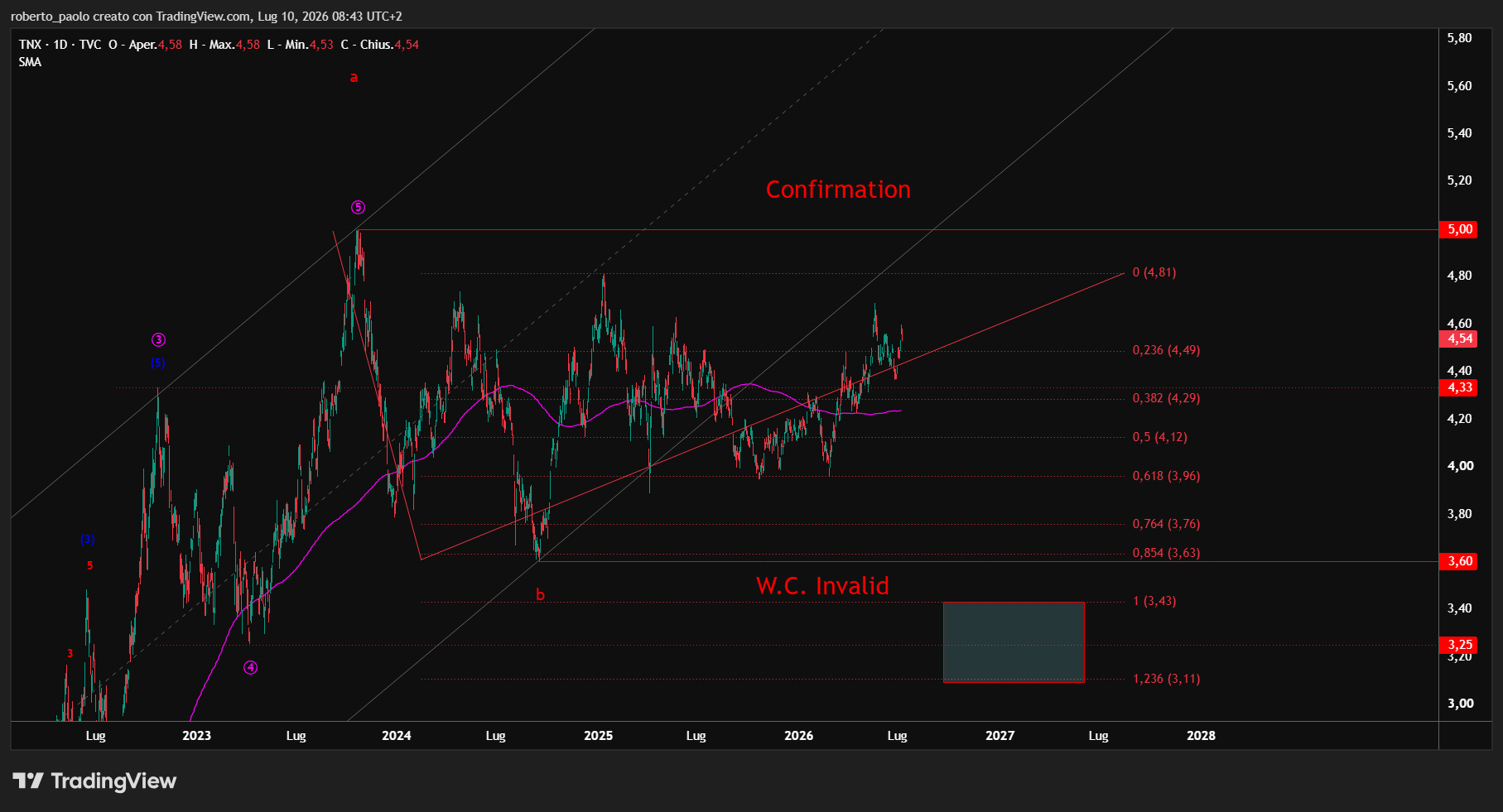Click the 4,60 price axis label
The image size is (1503, 812).
pos(1459,324)
